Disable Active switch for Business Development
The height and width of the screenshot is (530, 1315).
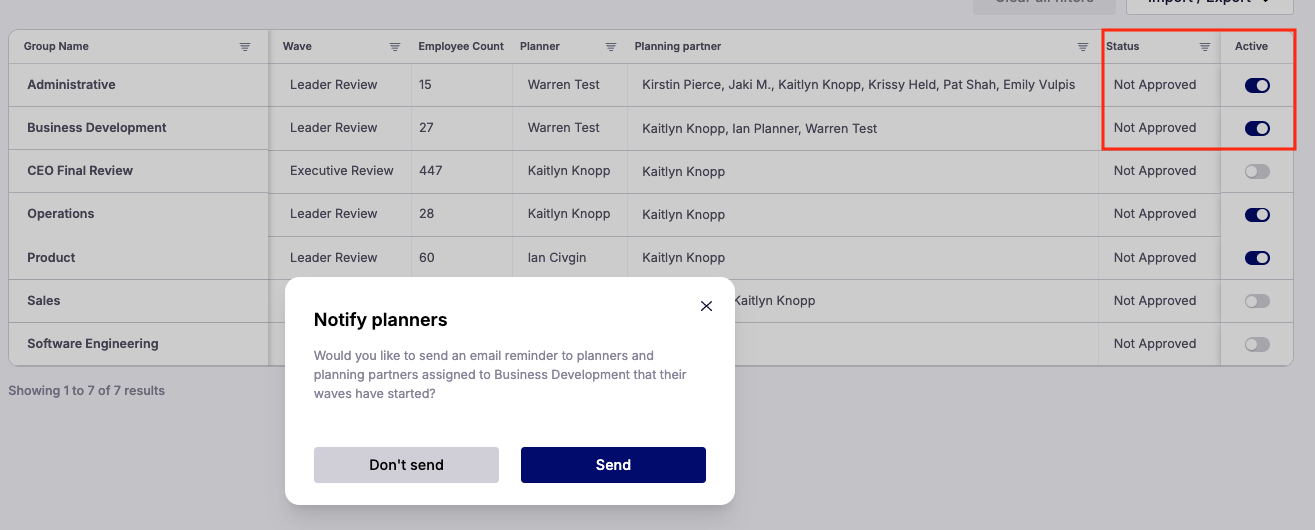[1257, 128]
